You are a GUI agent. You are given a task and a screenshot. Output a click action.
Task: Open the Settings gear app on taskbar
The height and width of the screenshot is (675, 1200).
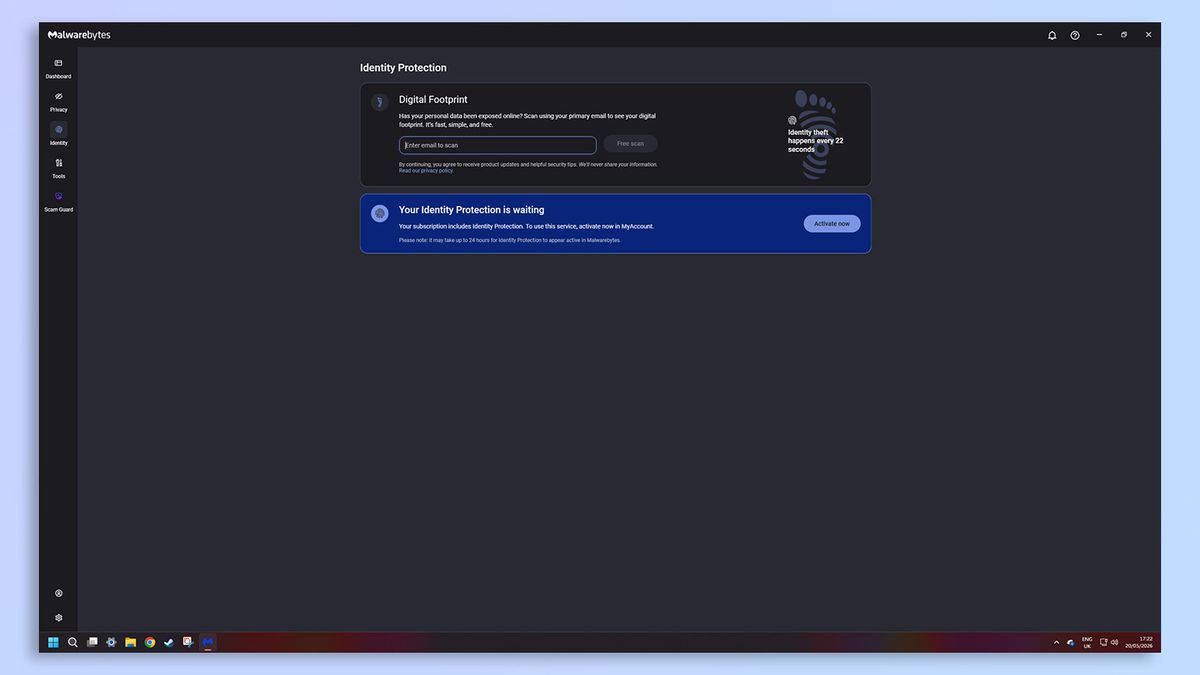(x=111, y=642)
